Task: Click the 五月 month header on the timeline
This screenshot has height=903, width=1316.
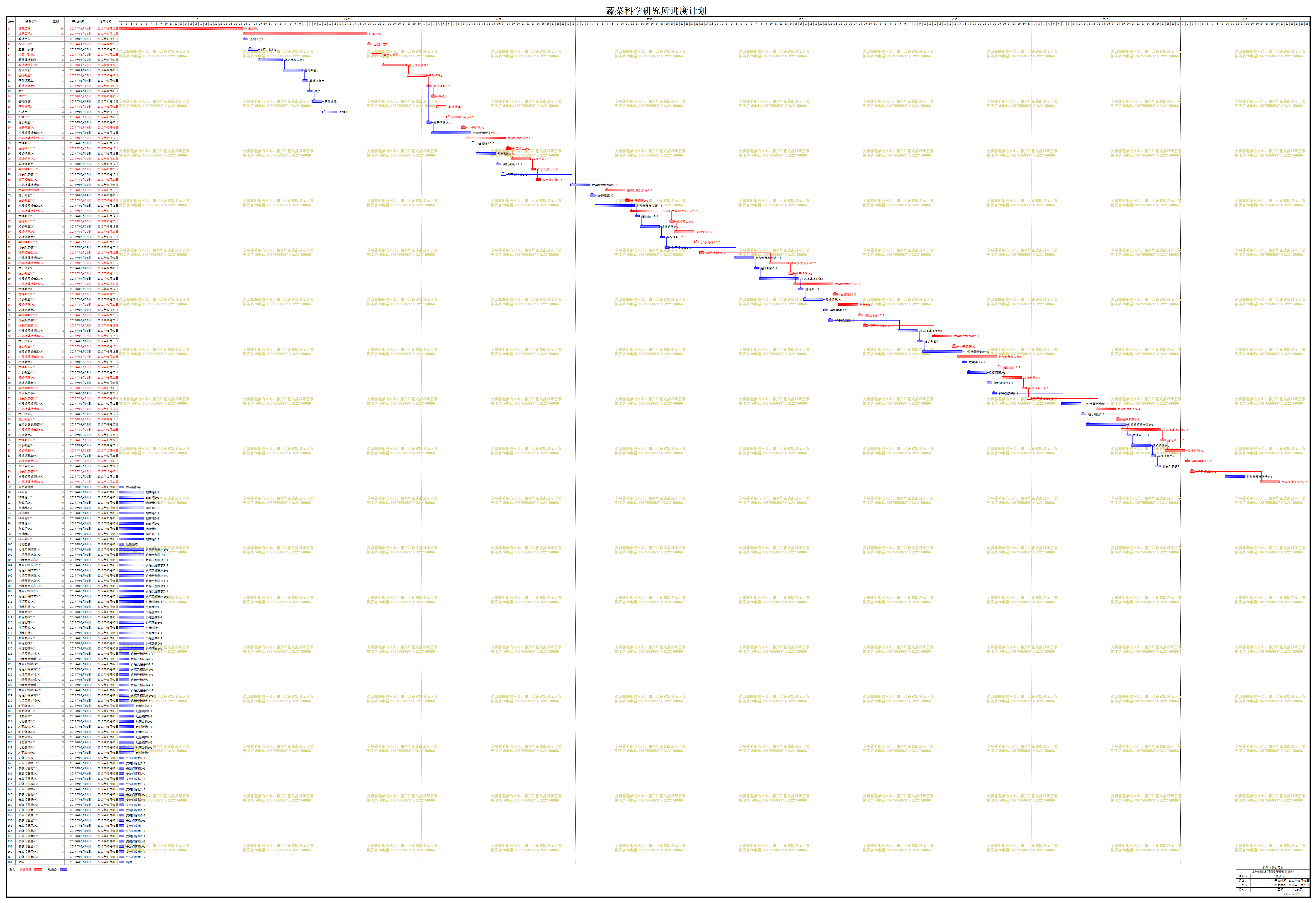Action: [x=498, y=19]
